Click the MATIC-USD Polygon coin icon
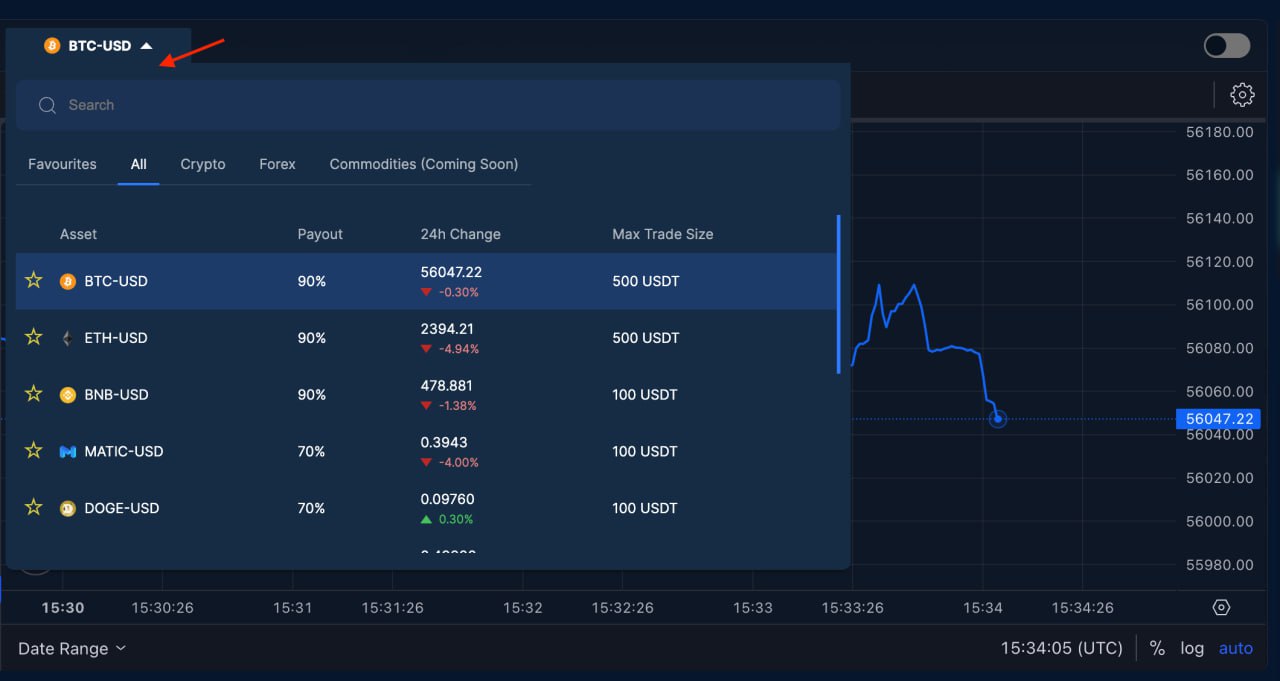The width and height of the screenshot is (1280, 681). point(67,451)
